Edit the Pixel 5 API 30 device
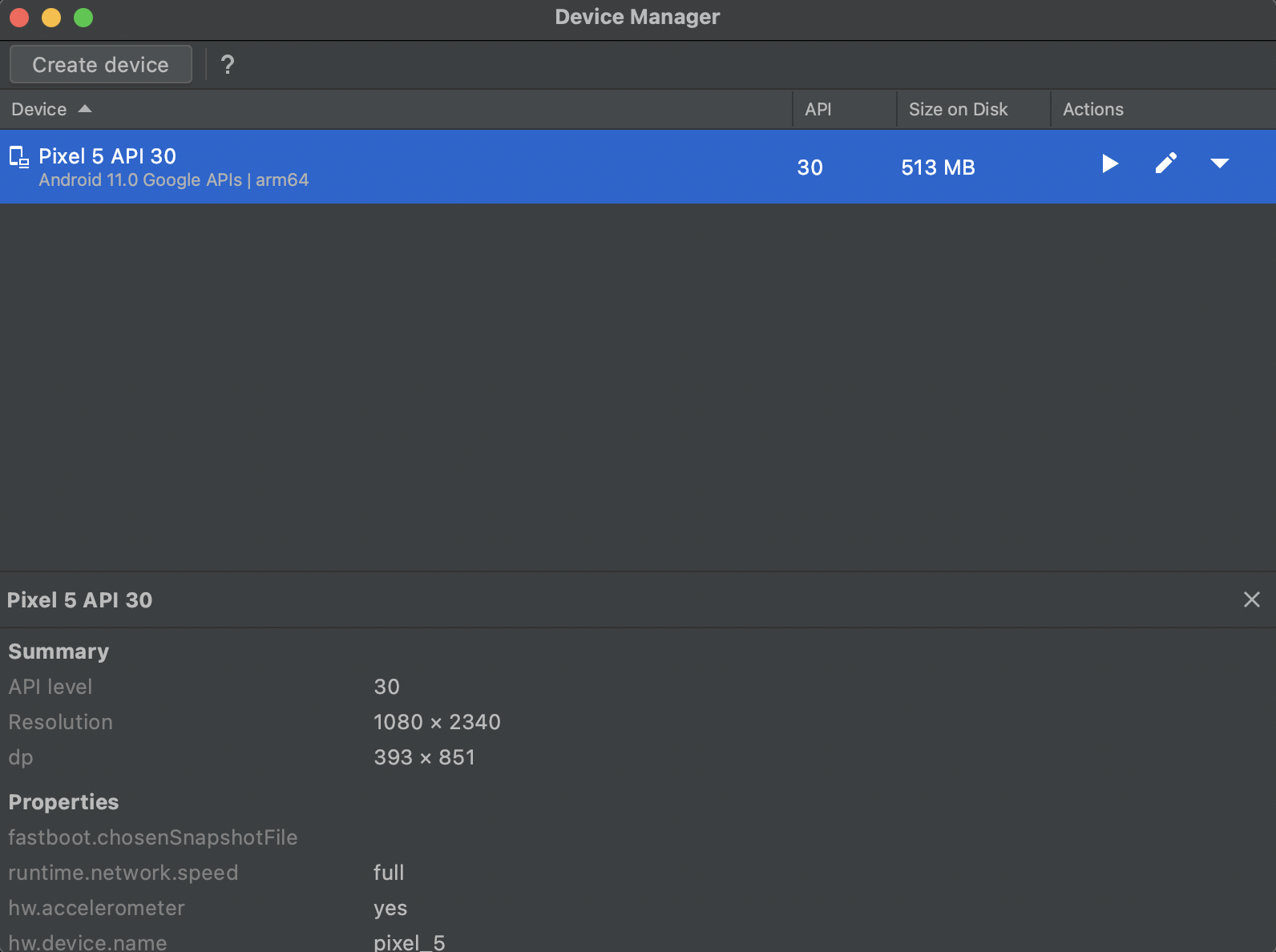1276x952 pixels. point(1166,163)
